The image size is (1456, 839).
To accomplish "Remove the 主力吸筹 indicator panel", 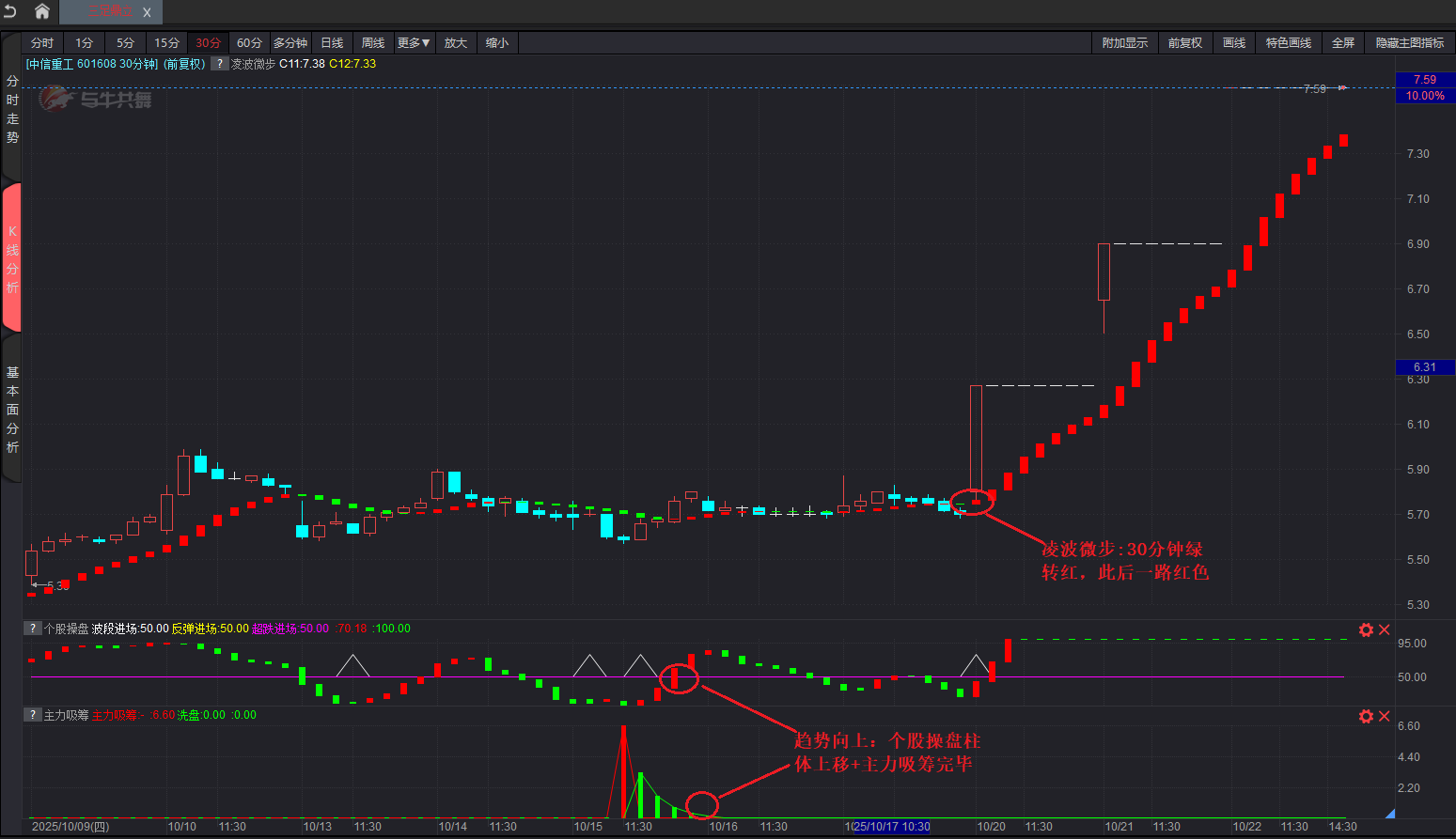I will click(1385, 716).
